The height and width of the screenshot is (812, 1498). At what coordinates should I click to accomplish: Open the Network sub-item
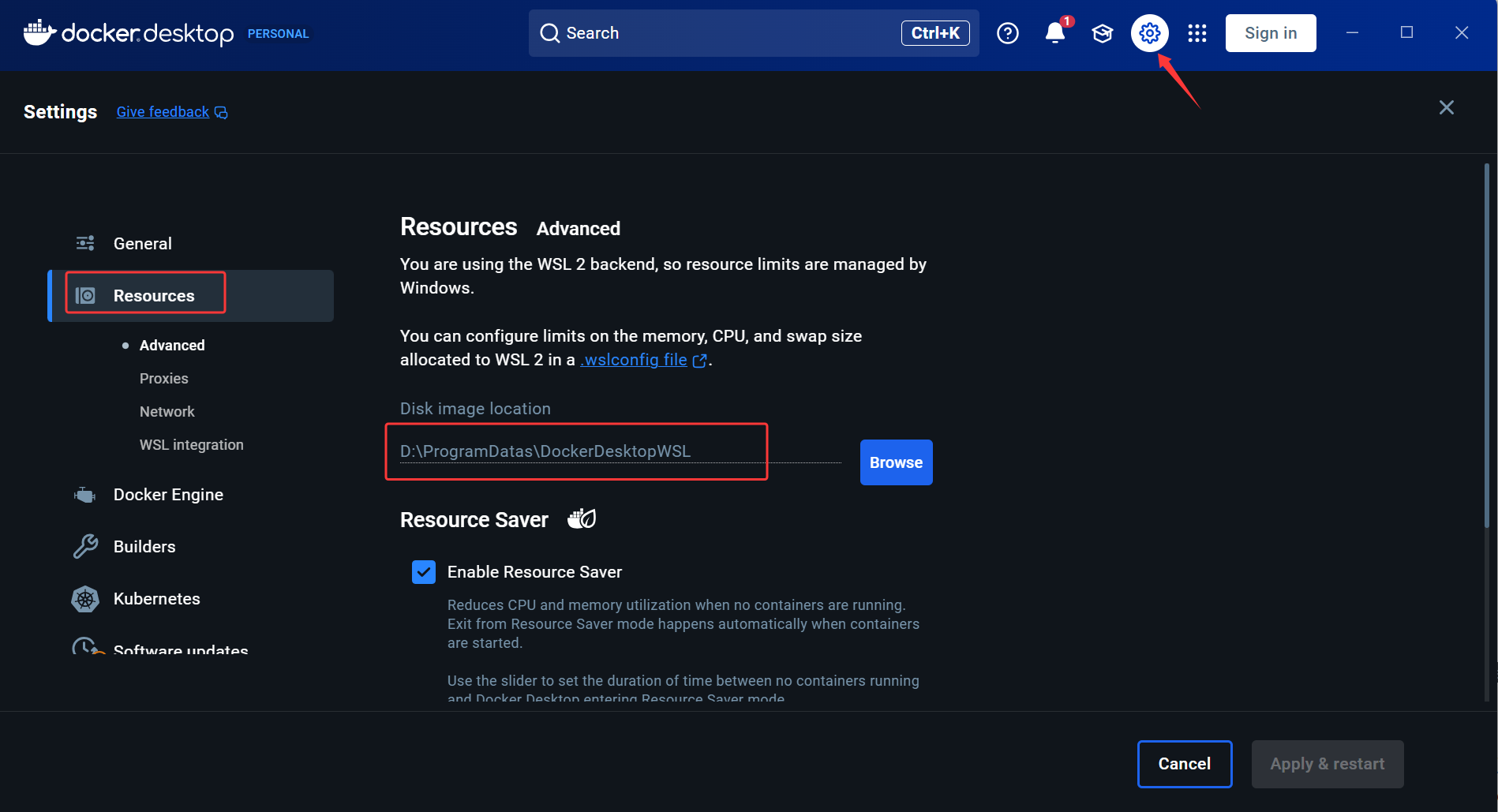tap(167, 412)
